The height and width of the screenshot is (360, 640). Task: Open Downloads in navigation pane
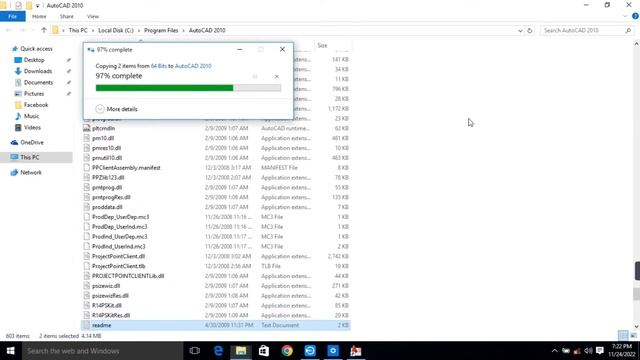(38, 71)
